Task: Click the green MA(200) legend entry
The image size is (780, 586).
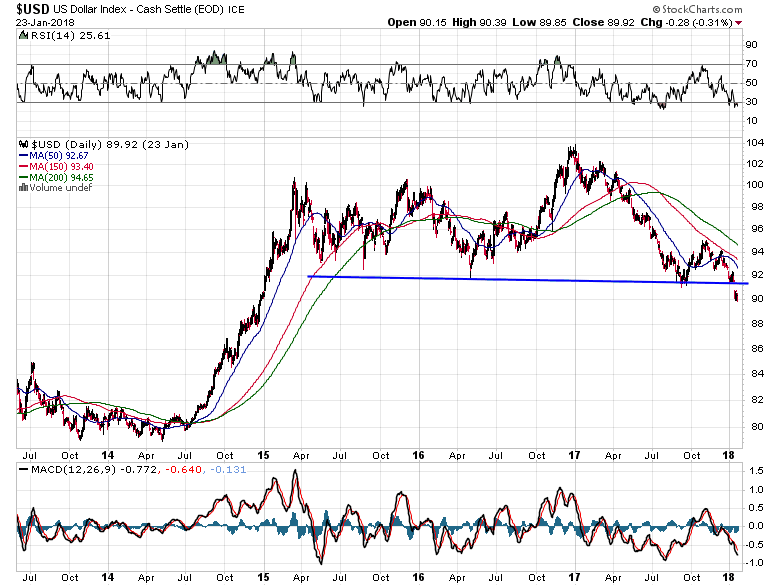Action: coord(56,177)
